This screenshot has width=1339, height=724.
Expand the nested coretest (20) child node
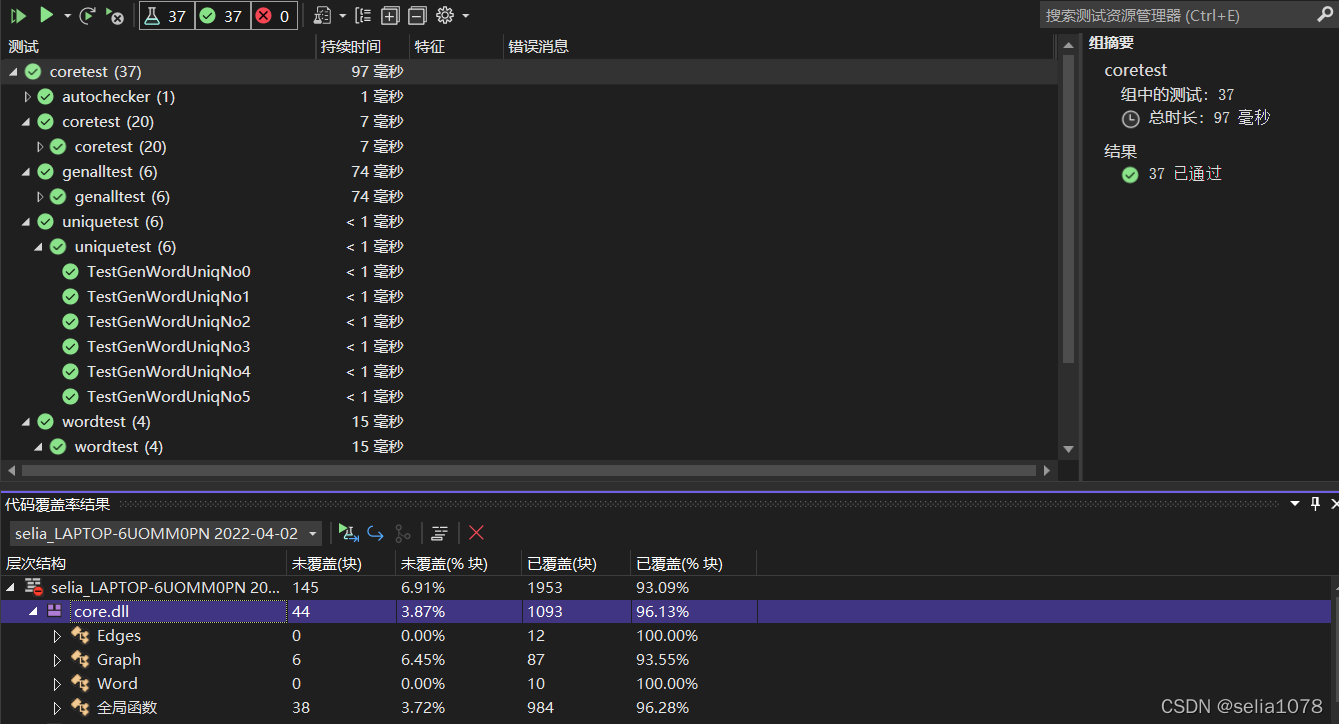pos(41,147)
